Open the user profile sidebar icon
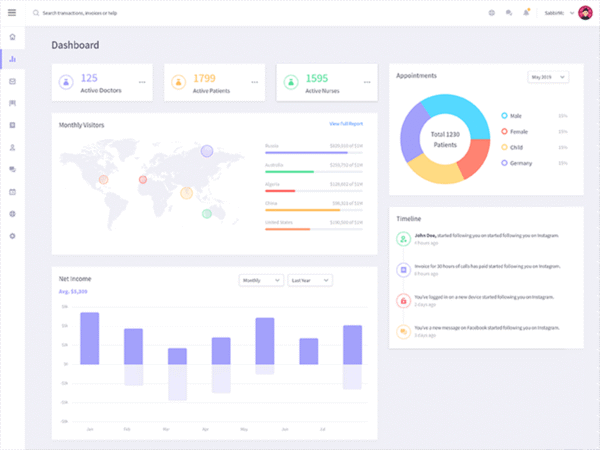Image resolution: width=600 pixels, height=450 pixels. pyautogui.click(x=12, y=147)
